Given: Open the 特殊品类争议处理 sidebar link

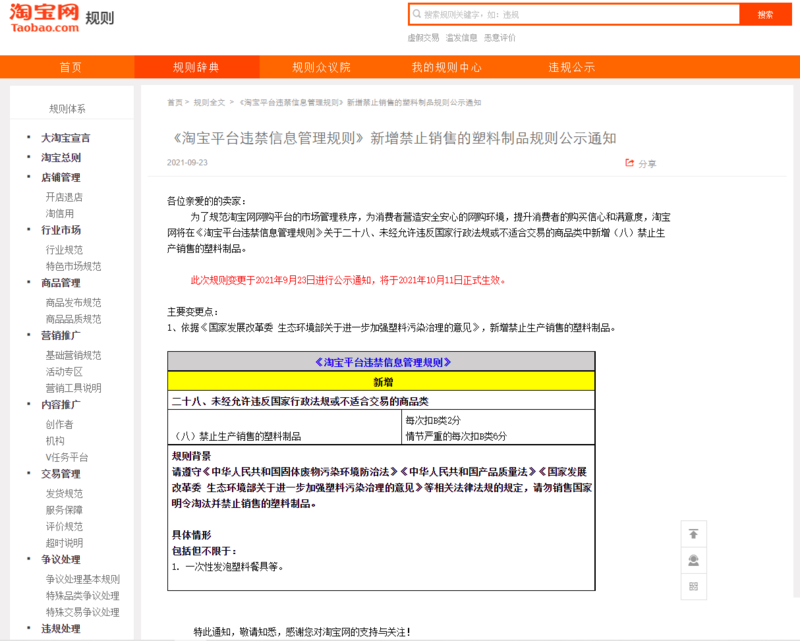Looking at the screenshot, I should 83,596.
